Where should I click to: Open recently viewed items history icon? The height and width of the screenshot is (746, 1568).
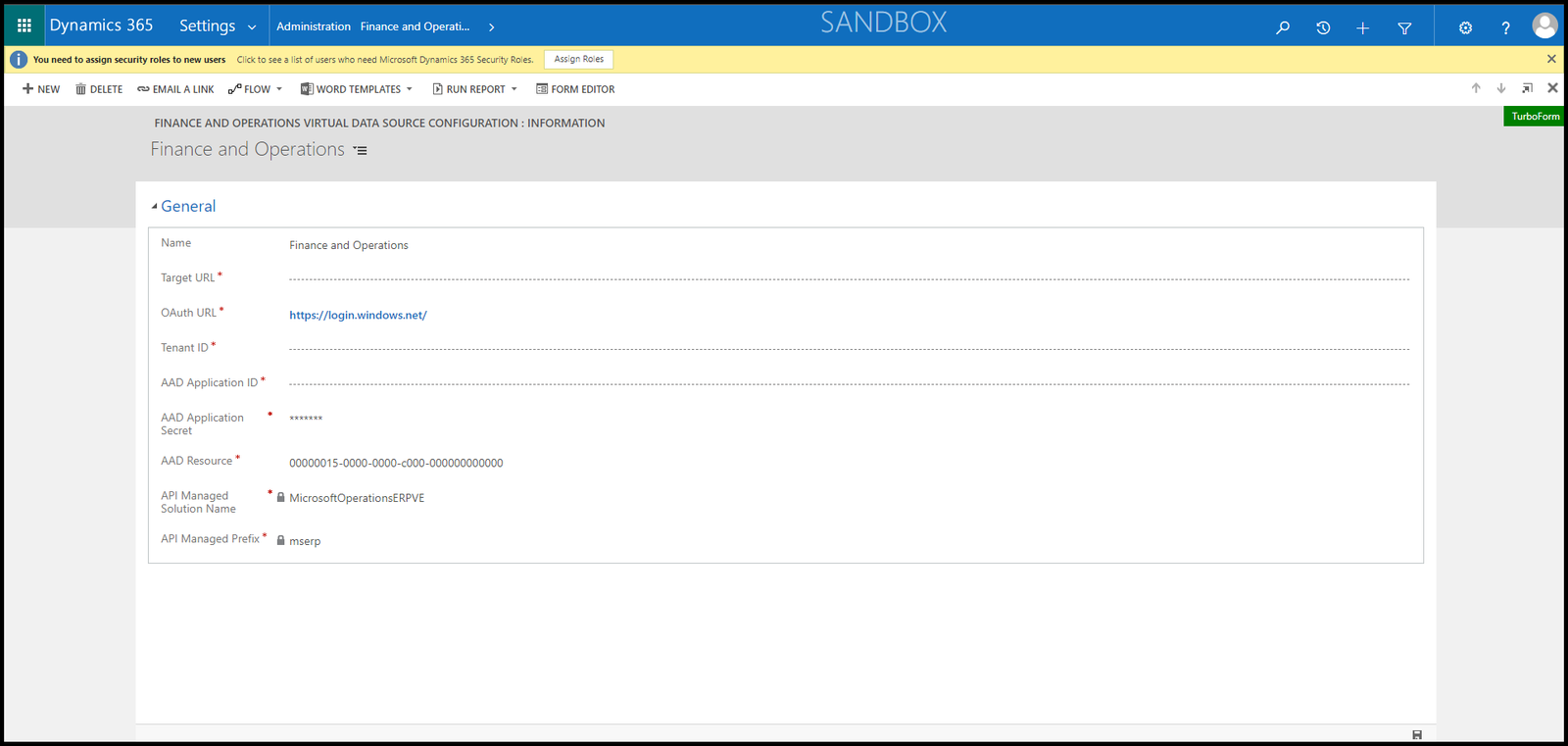1323,27
